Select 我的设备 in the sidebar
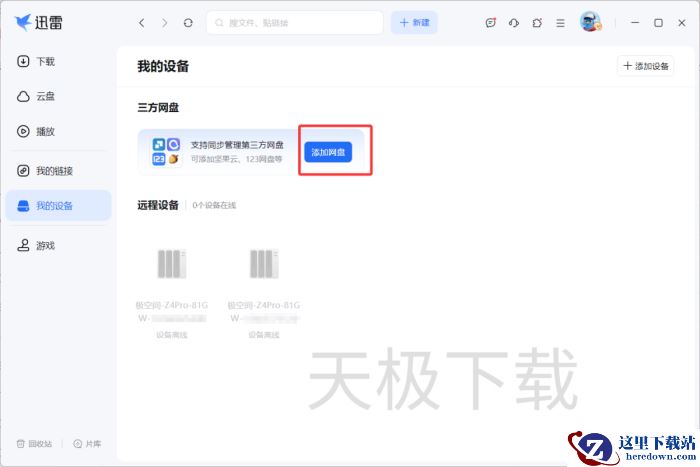 click(58, 205)
